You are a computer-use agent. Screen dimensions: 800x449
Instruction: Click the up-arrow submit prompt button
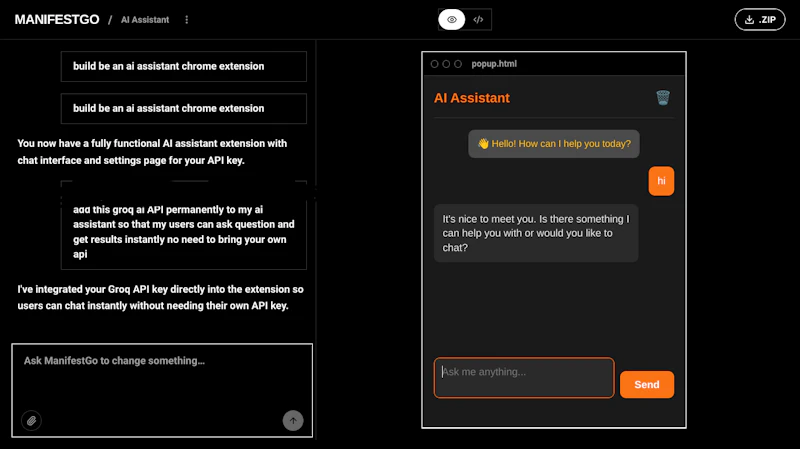coord(293,420)
